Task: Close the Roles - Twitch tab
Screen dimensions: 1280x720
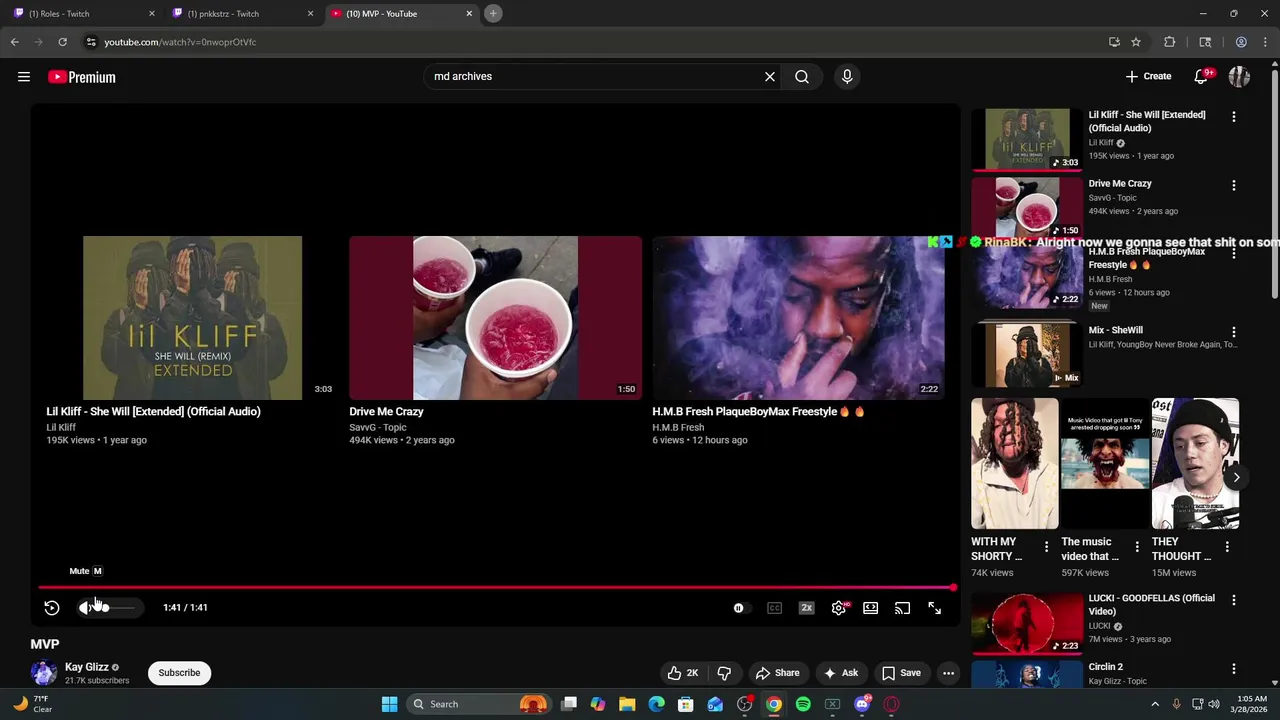Action: pos(152,14)
